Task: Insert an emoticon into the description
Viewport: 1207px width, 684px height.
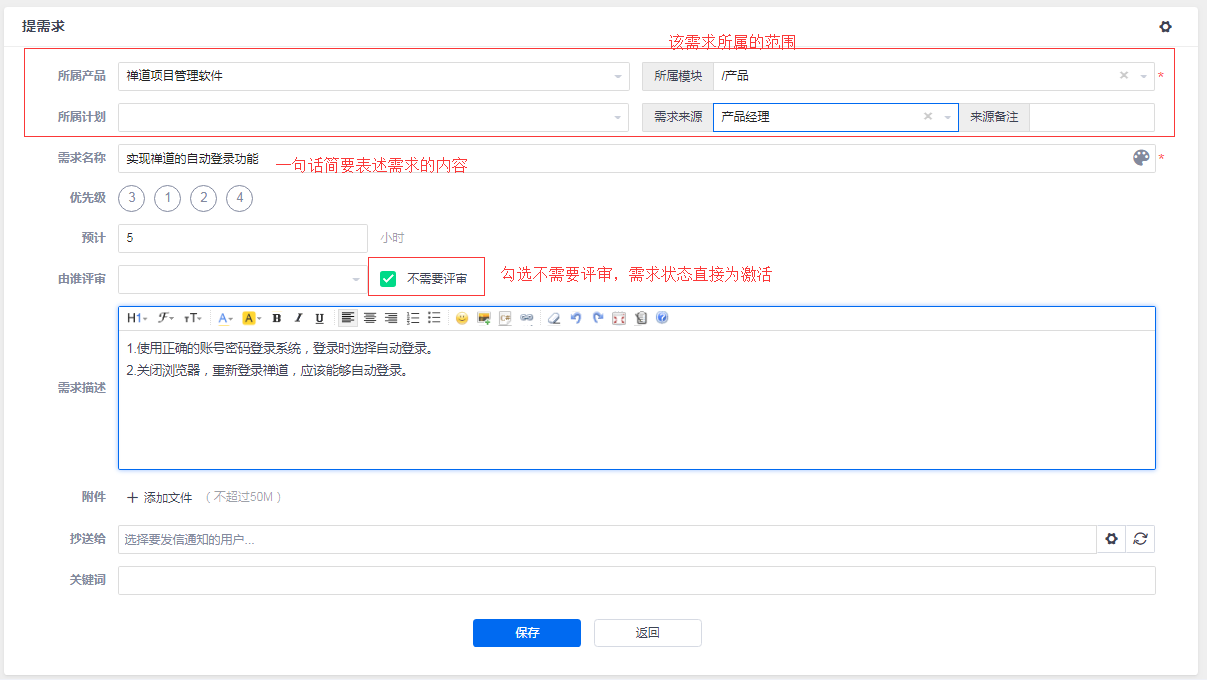Action: pyautogui.click(x=462, y=318)
